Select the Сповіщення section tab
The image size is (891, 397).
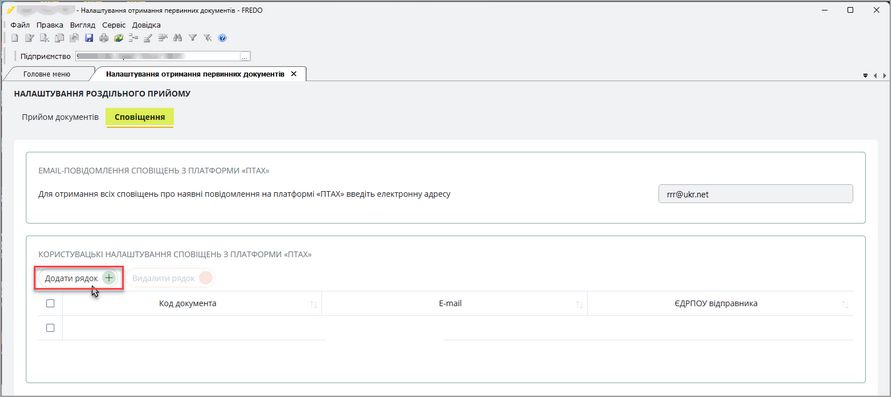click(140, 117)
